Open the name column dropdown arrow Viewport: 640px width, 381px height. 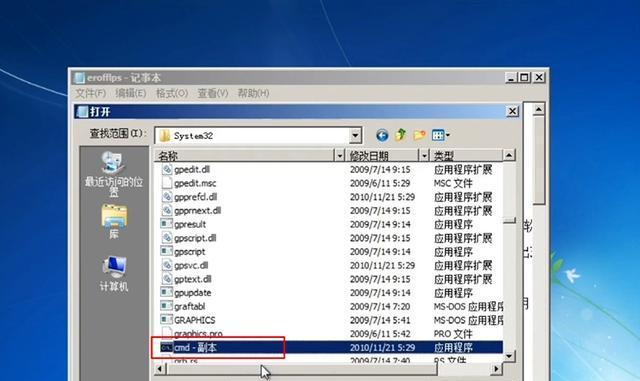point(339,156)
